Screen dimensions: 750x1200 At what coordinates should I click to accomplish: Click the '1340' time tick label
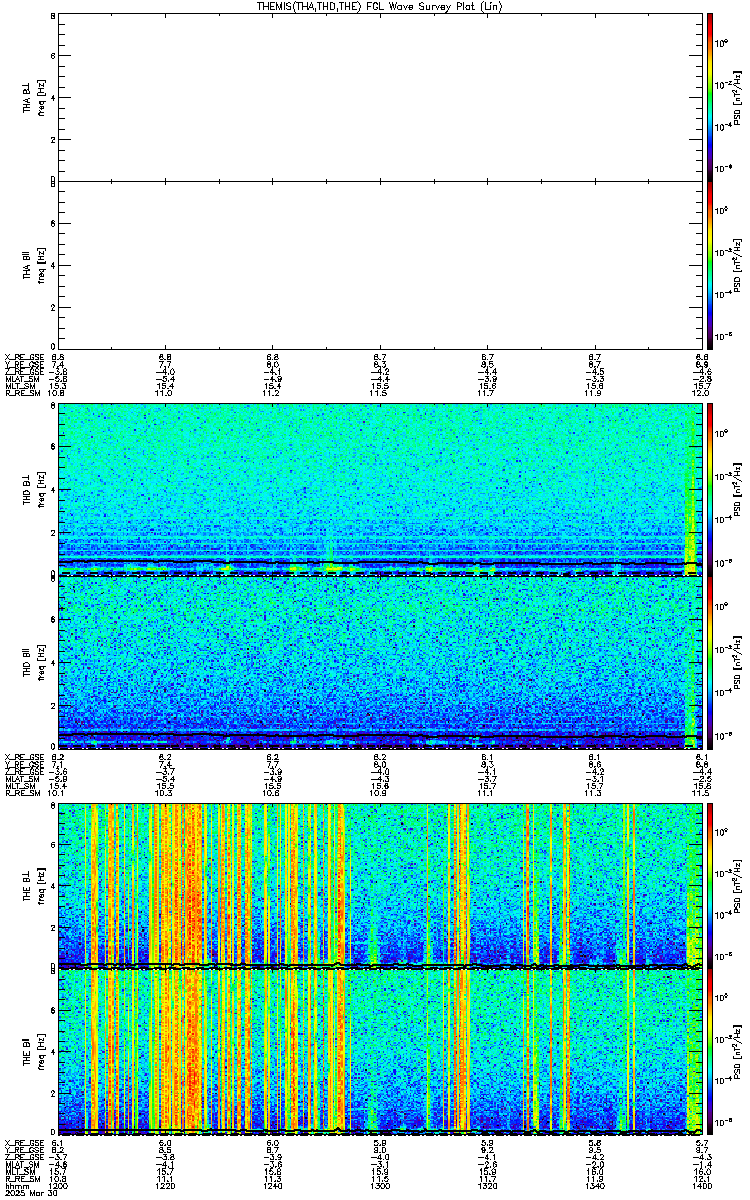coord(595,1186)
